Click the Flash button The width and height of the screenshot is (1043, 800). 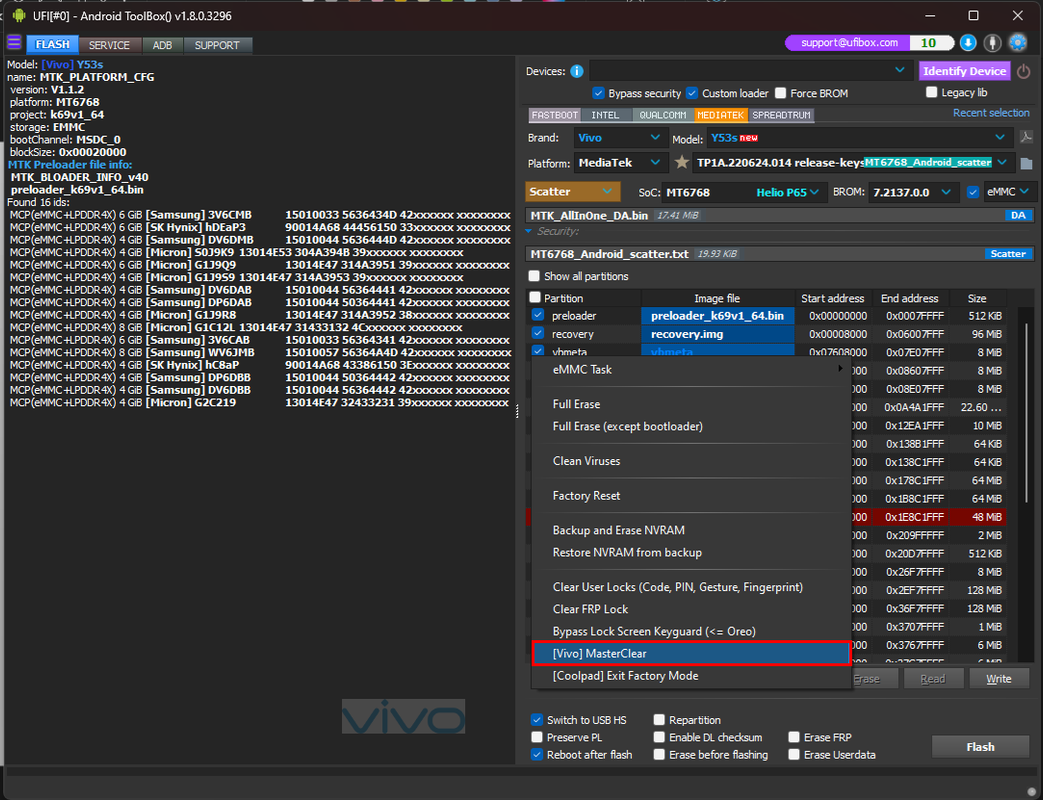coord(980,747)
